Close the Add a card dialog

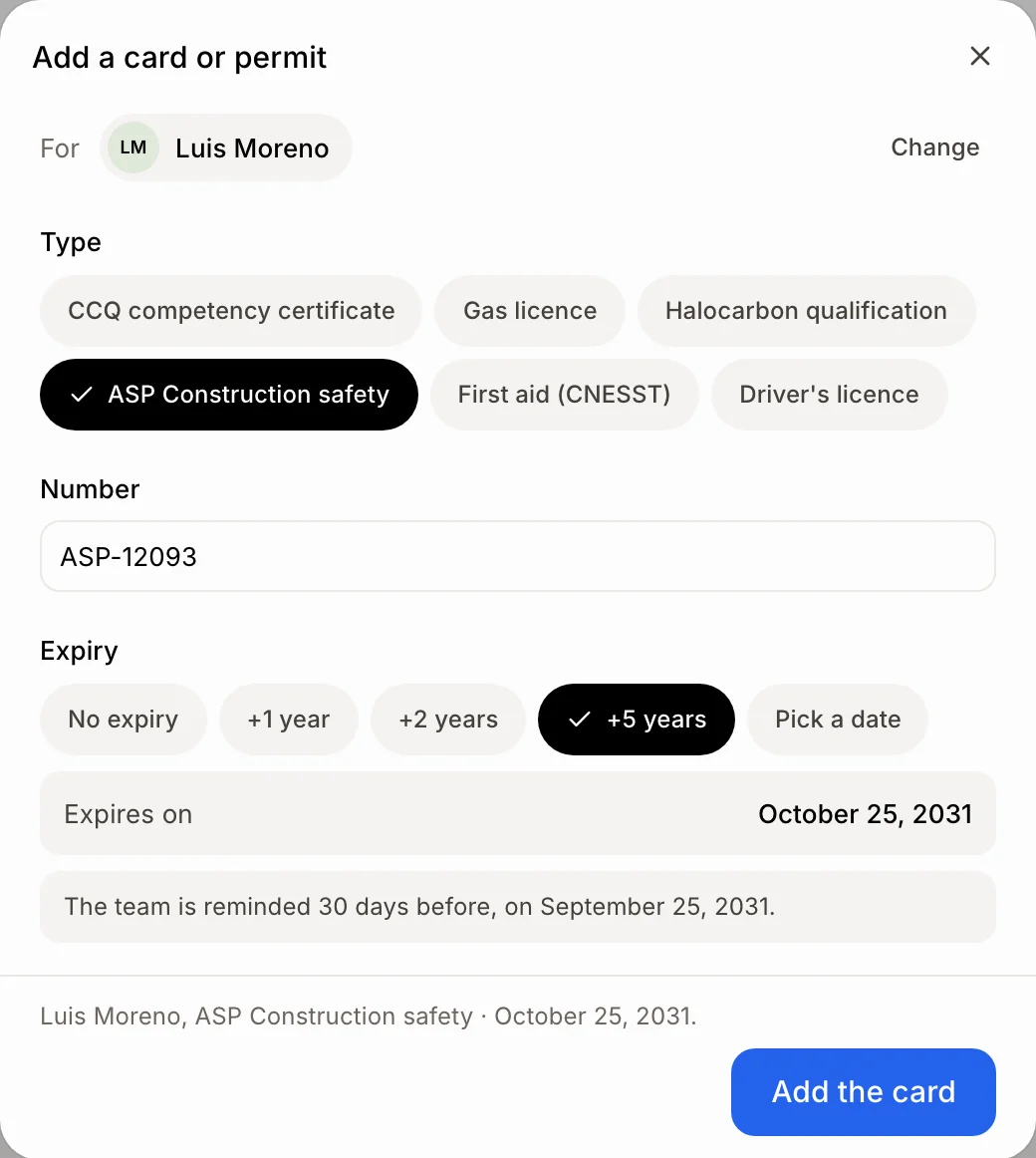tap(980, 56)
